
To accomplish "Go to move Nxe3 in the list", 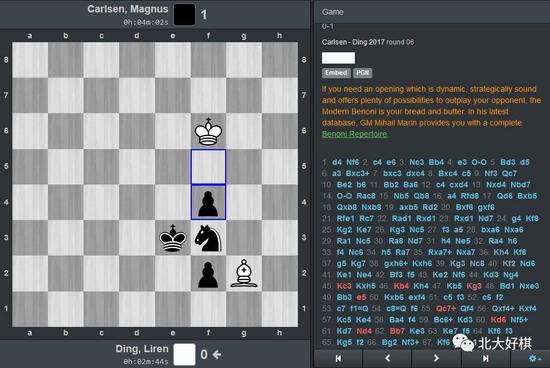I will coord(529,286).
